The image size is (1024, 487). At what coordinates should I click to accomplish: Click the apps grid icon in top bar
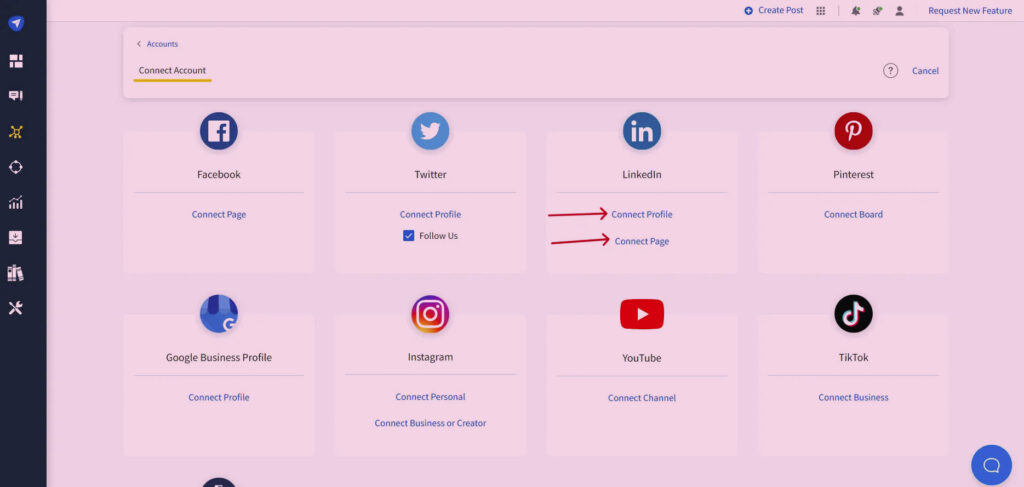pos(821,10)
